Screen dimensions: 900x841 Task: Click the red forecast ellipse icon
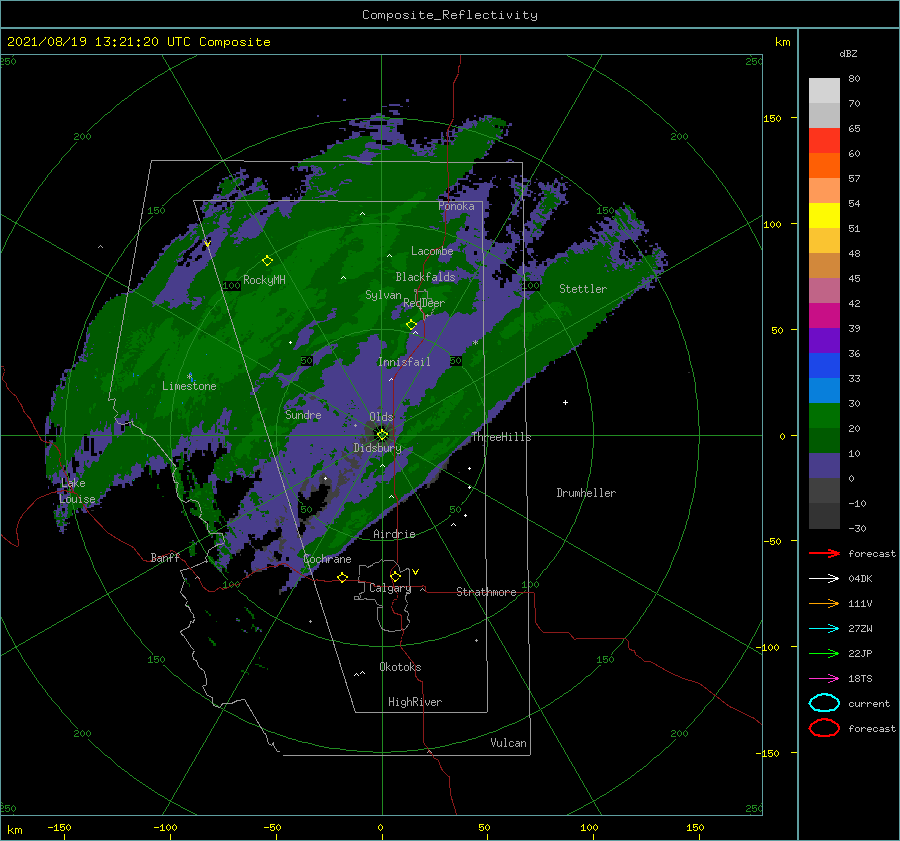click(x=824, y=728)
